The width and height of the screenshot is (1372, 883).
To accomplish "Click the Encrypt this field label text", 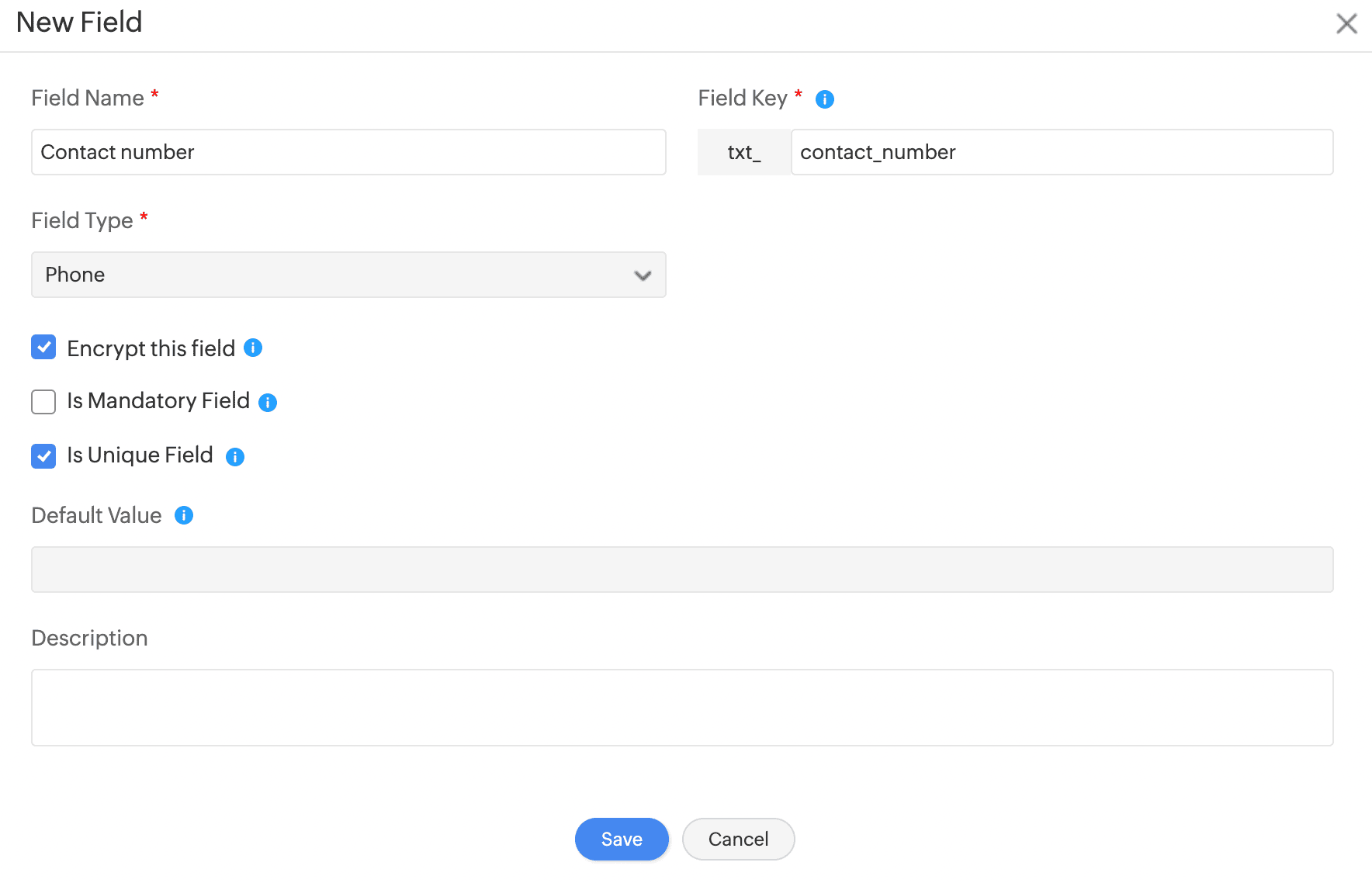I will tap(151, 348).
